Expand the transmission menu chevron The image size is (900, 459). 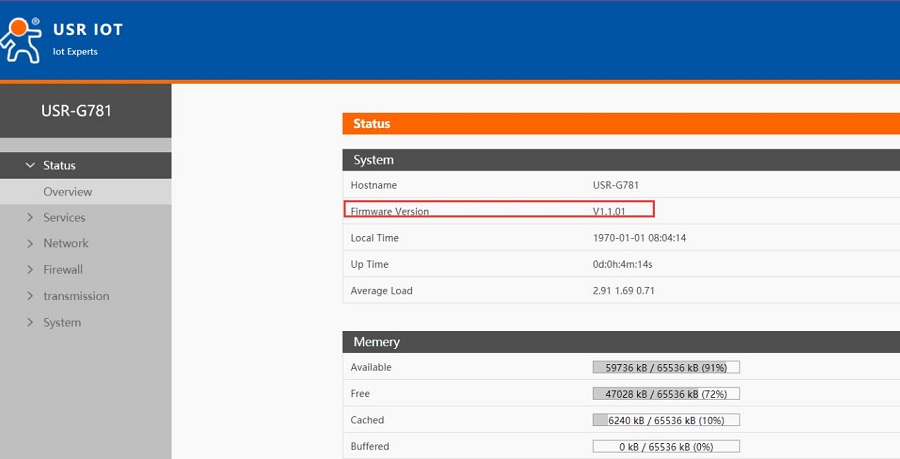(30, 296)
